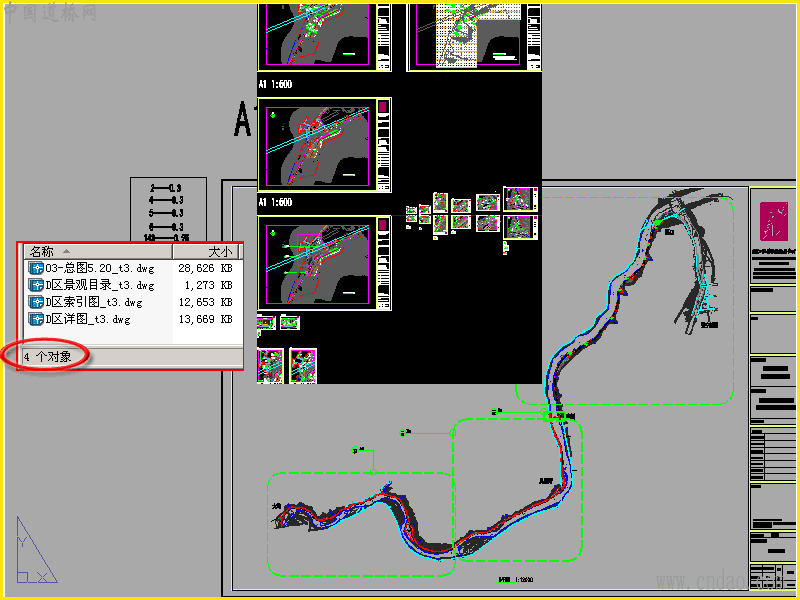Select the line weight legend box
Viewport: 800px width, 600px height.
pyautogui.click(x=168, y=209)
